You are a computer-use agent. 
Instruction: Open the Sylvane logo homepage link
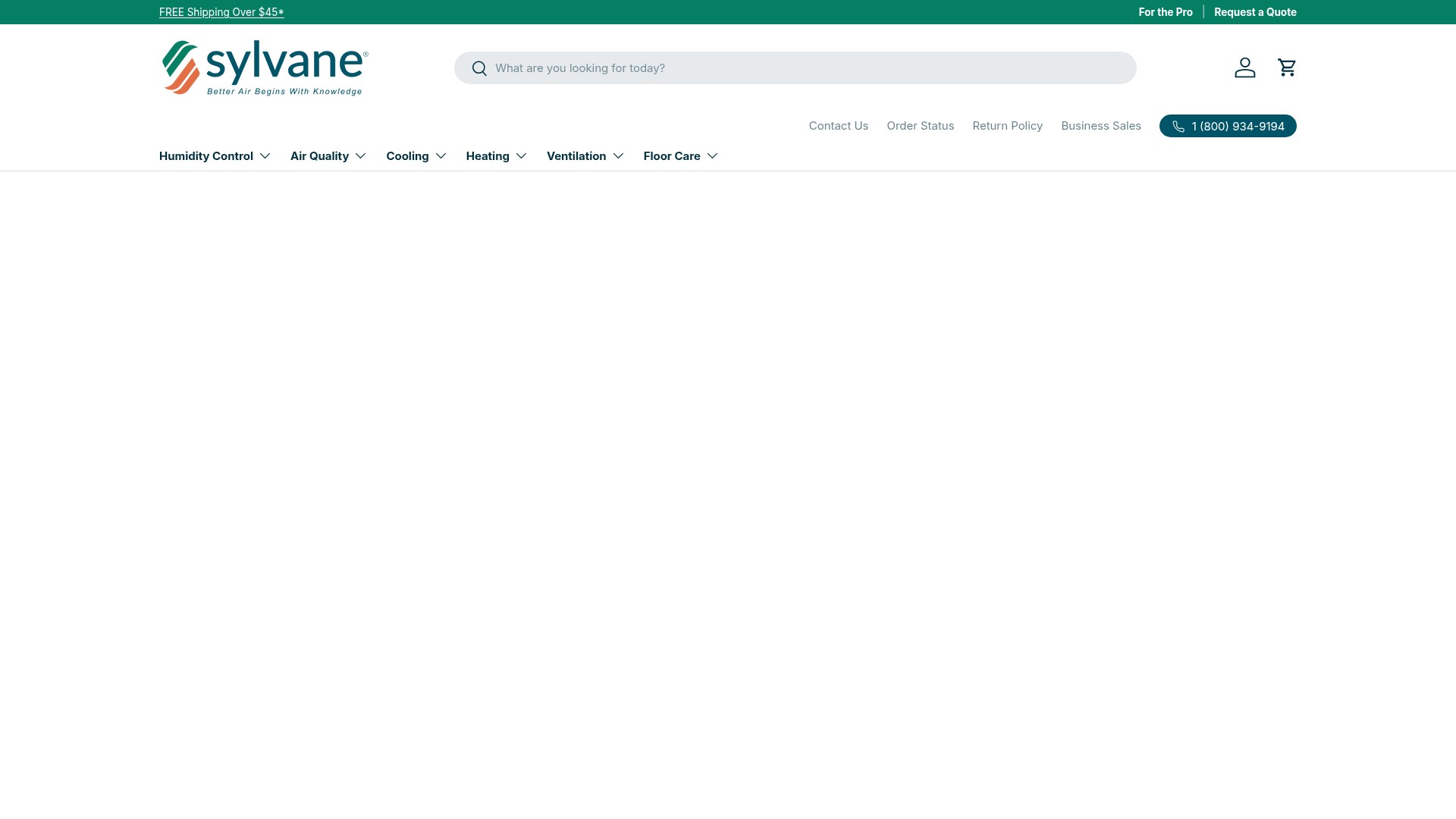click(265, 68)
